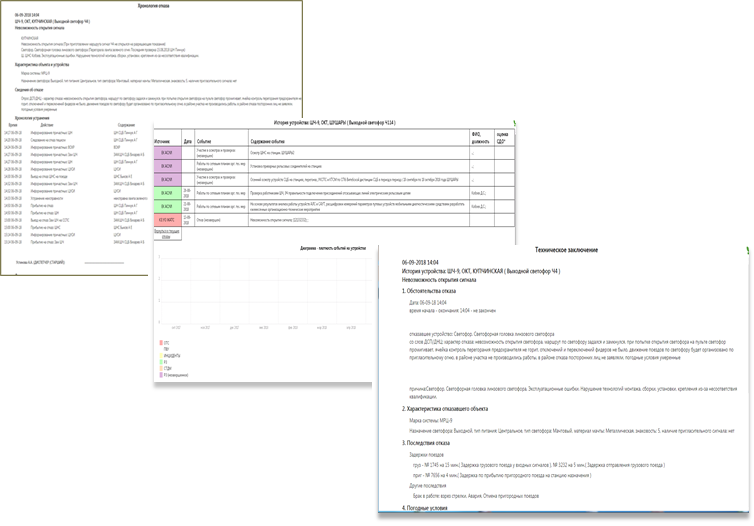
Task: Click Хронология устранения heading
Action: [32, 118]
